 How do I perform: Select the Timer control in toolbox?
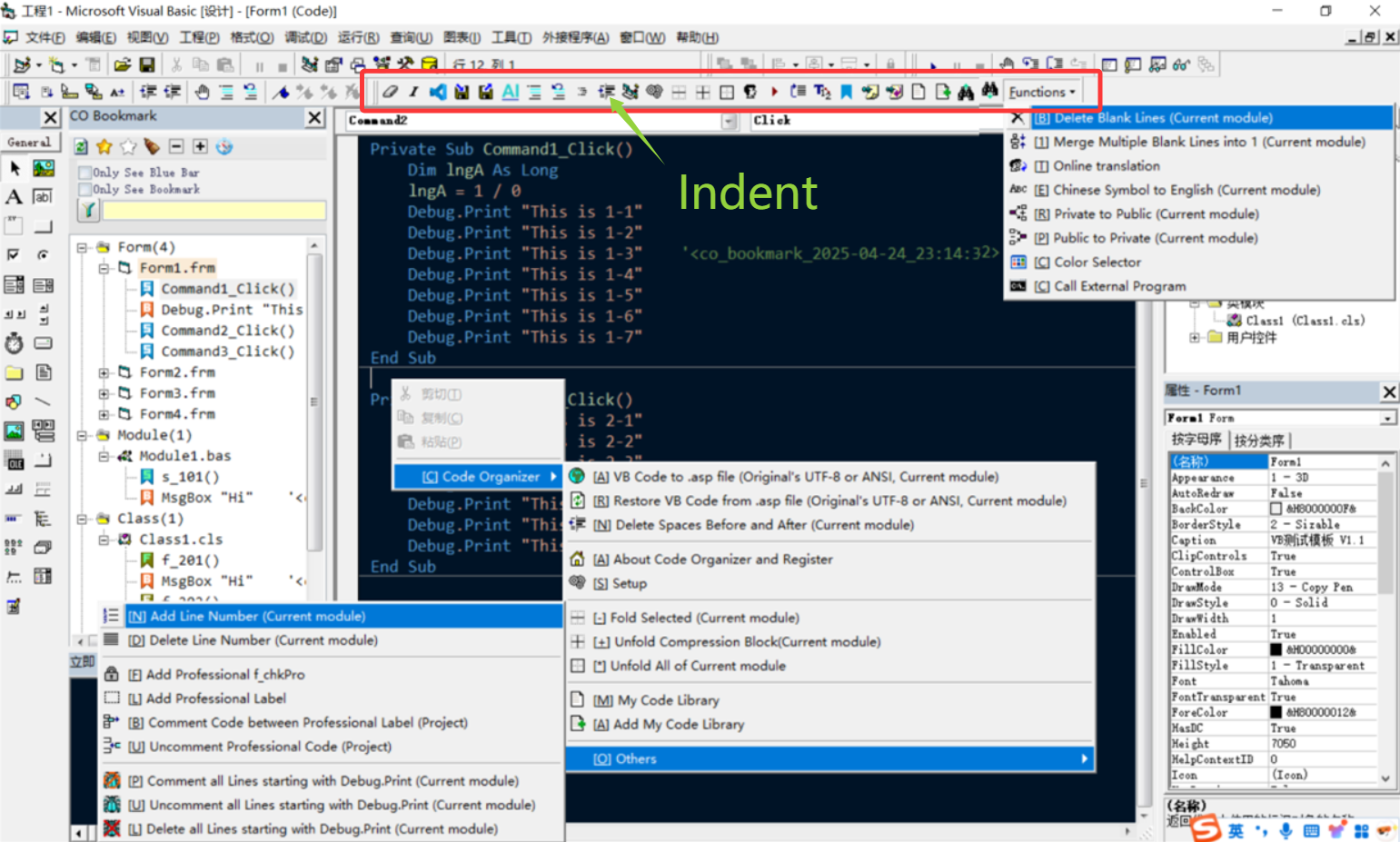(15, 343)
